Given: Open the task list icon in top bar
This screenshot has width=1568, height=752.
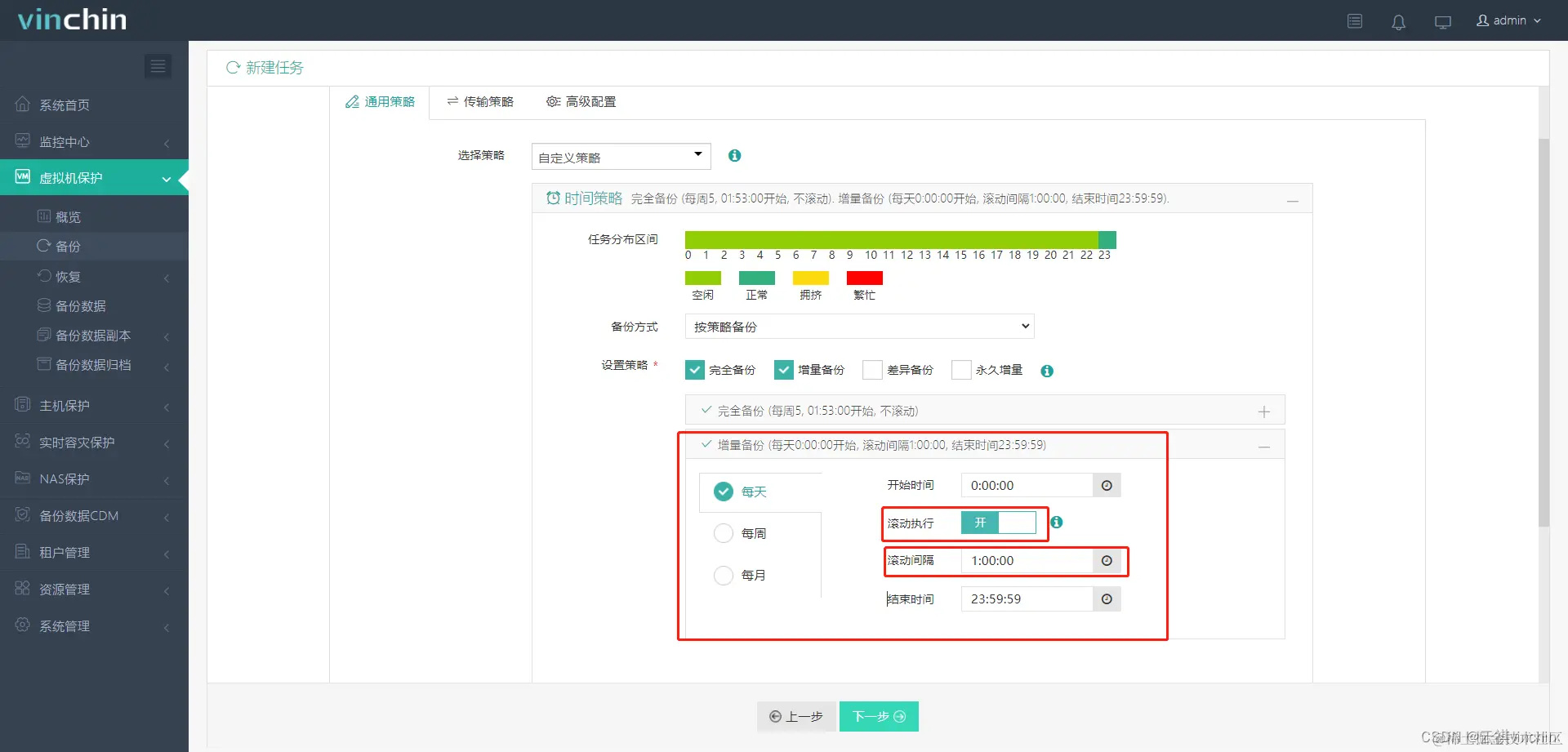Looking at the screenshot, I should 1355,21.
